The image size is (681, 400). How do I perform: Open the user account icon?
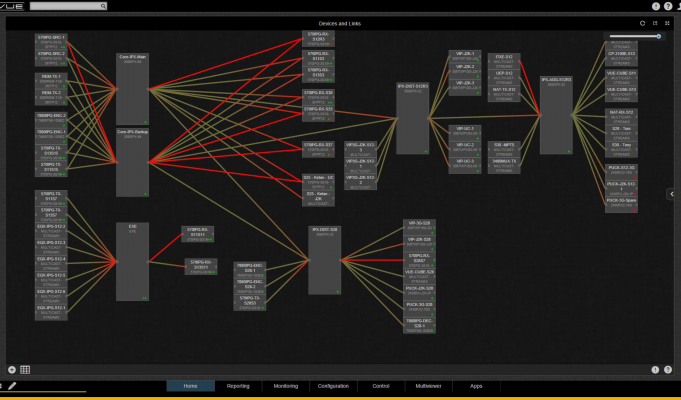(679, 6)
